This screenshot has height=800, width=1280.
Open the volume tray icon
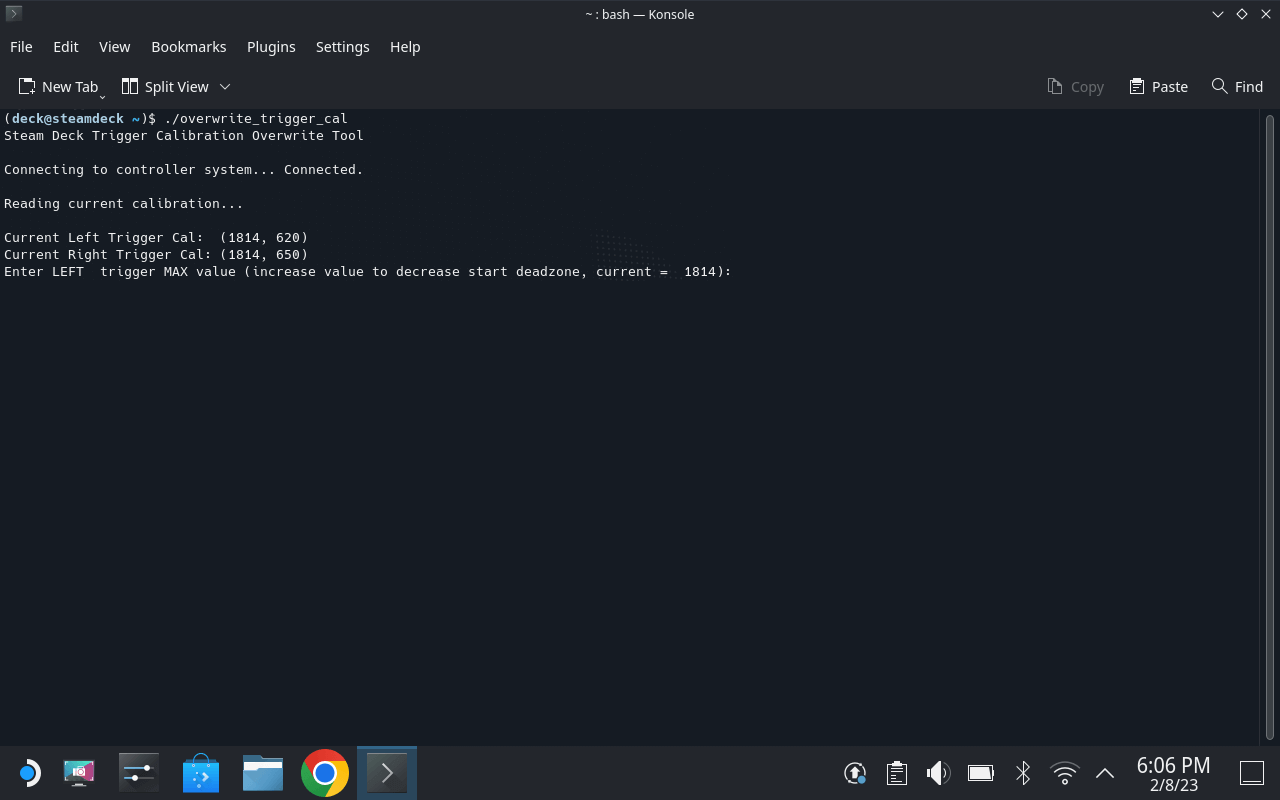[x=938, y=773]
